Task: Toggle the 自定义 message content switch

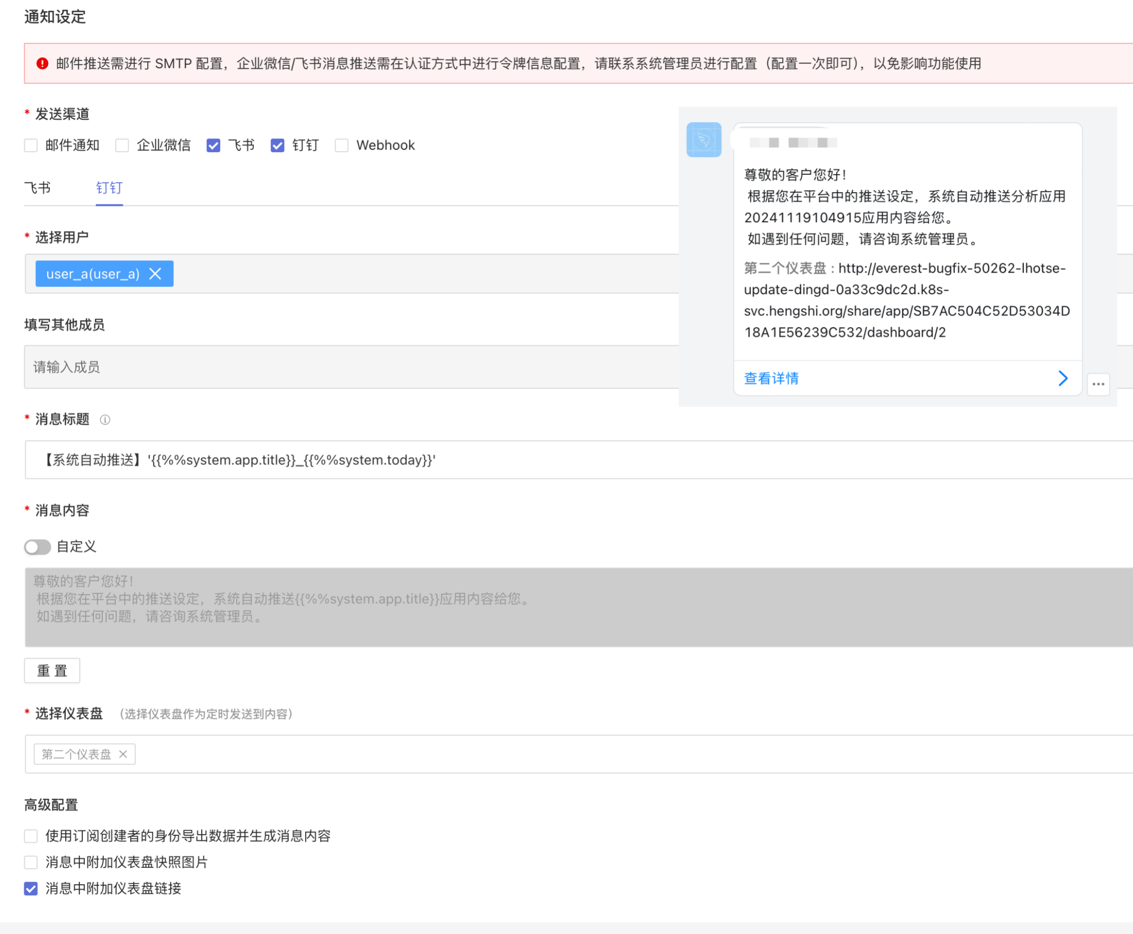Action: [x=37, y=547]
